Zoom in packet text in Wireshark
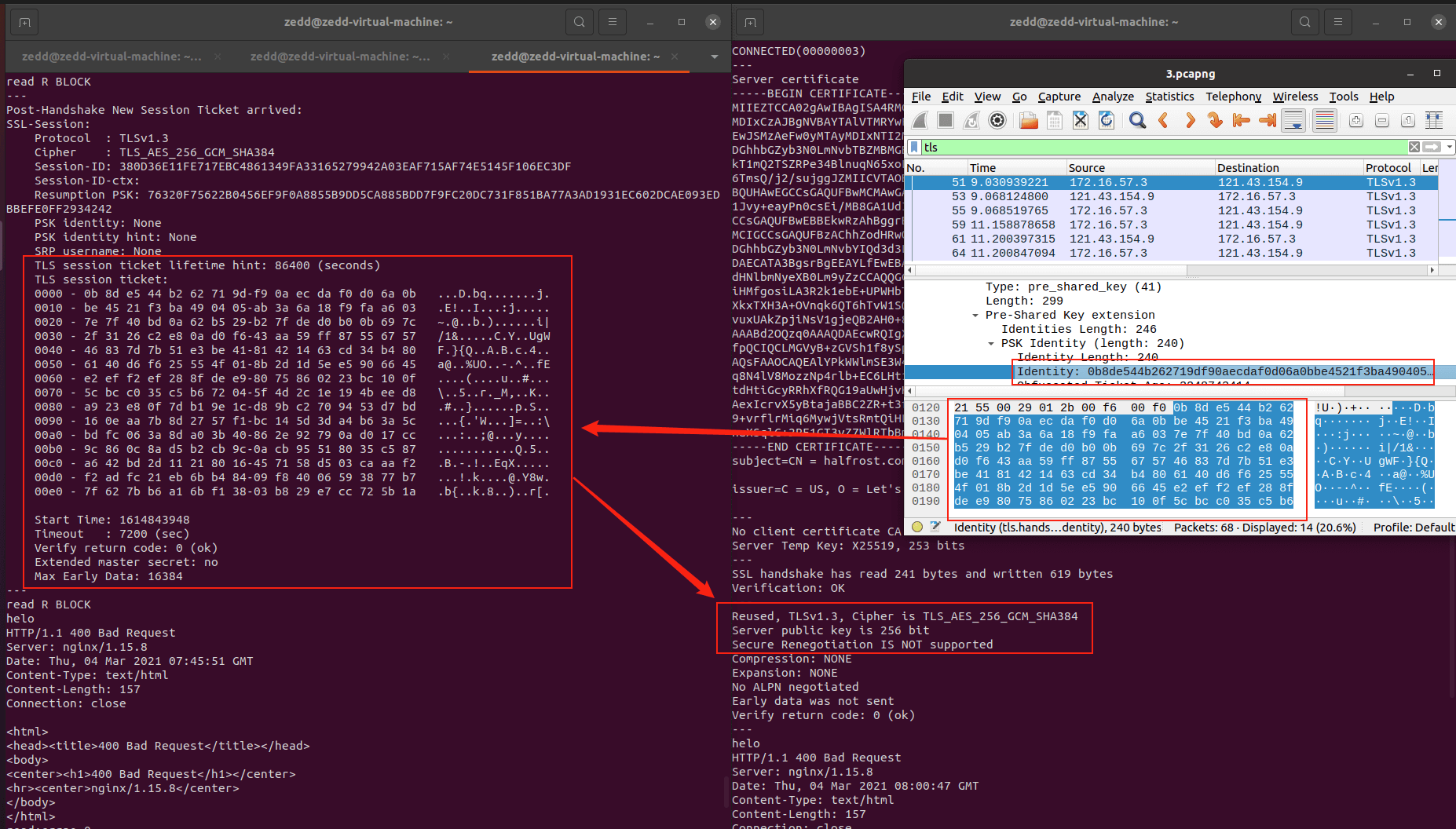 [1356, 120]
